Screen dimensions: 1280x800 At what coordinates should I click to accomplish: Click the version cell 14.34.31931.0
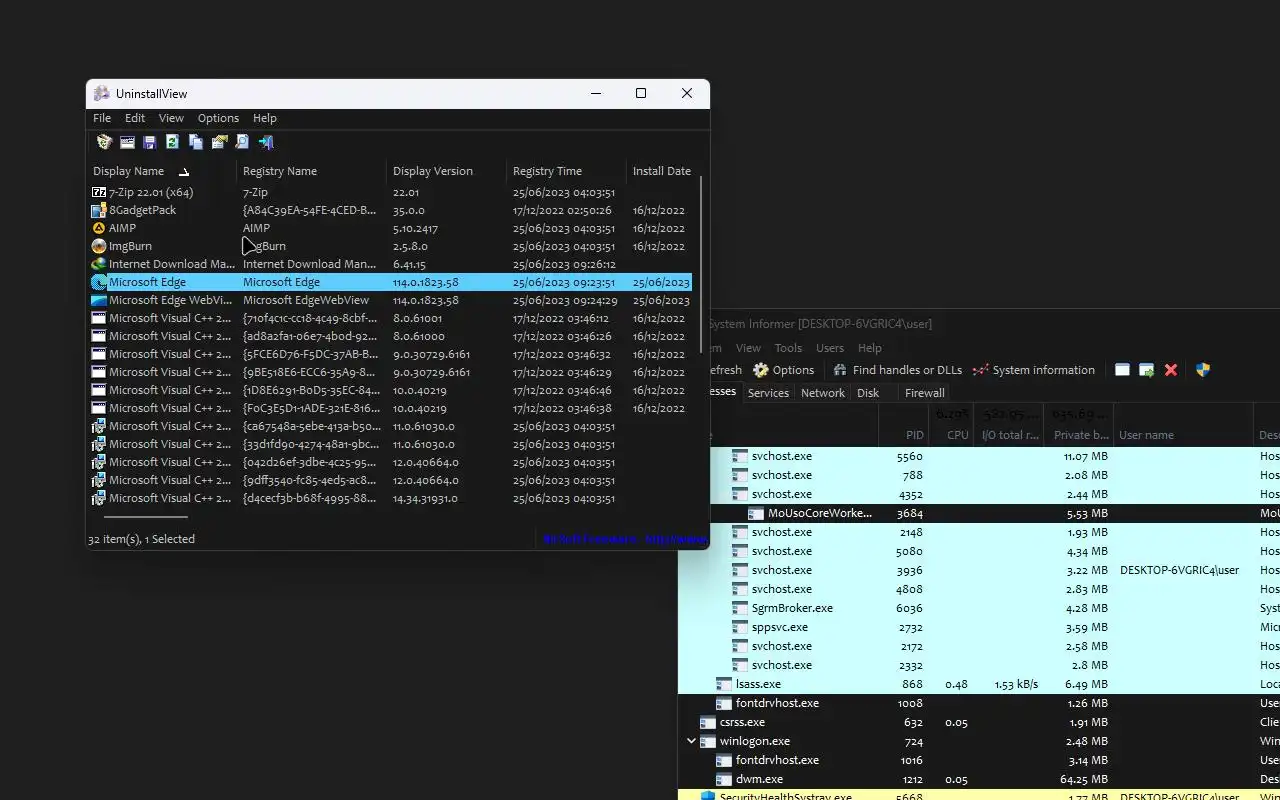click(x=425, y=498)
